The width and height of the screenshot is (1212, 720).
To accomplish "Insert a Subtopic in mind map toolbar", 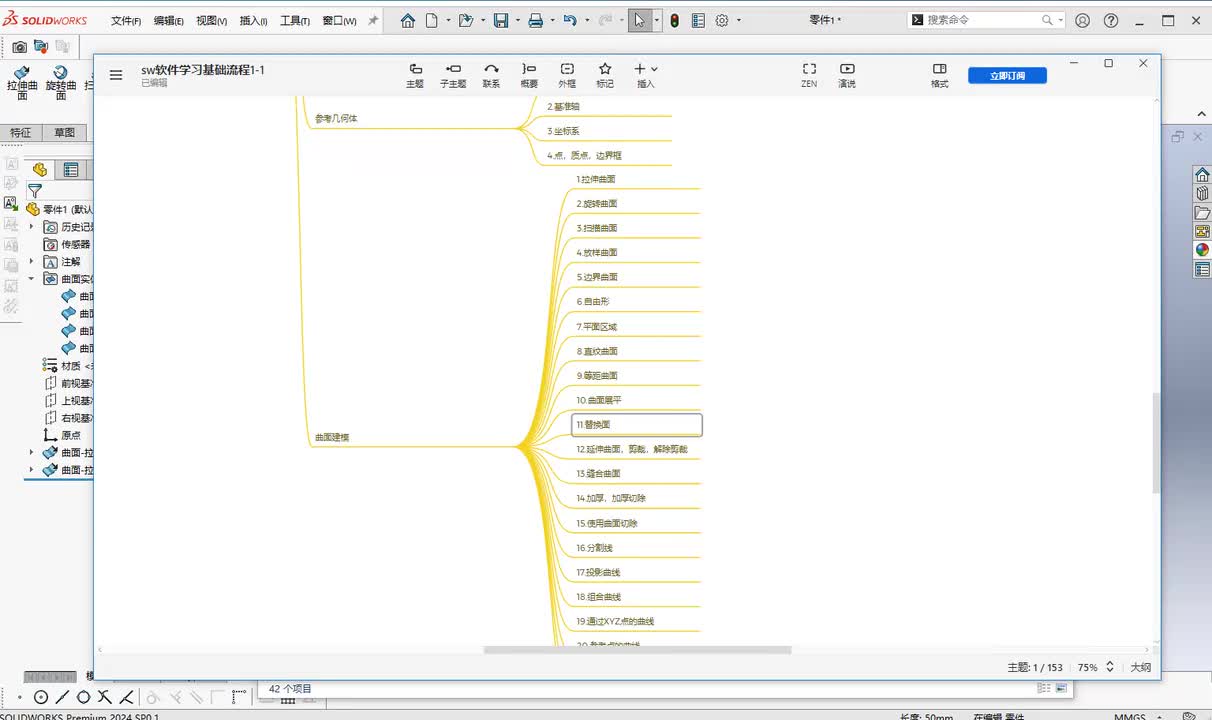I will (x=453, y=75).
